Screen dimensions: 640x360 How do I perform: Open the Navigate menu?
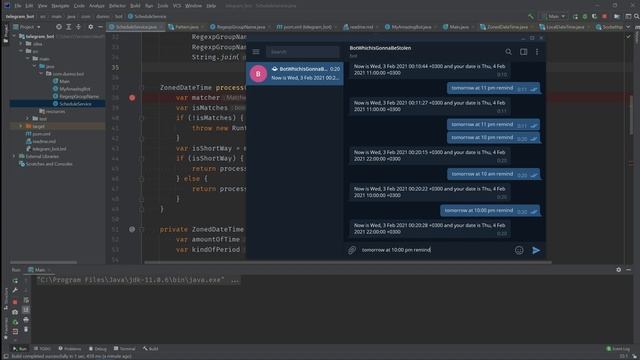(x=60, y=6)
